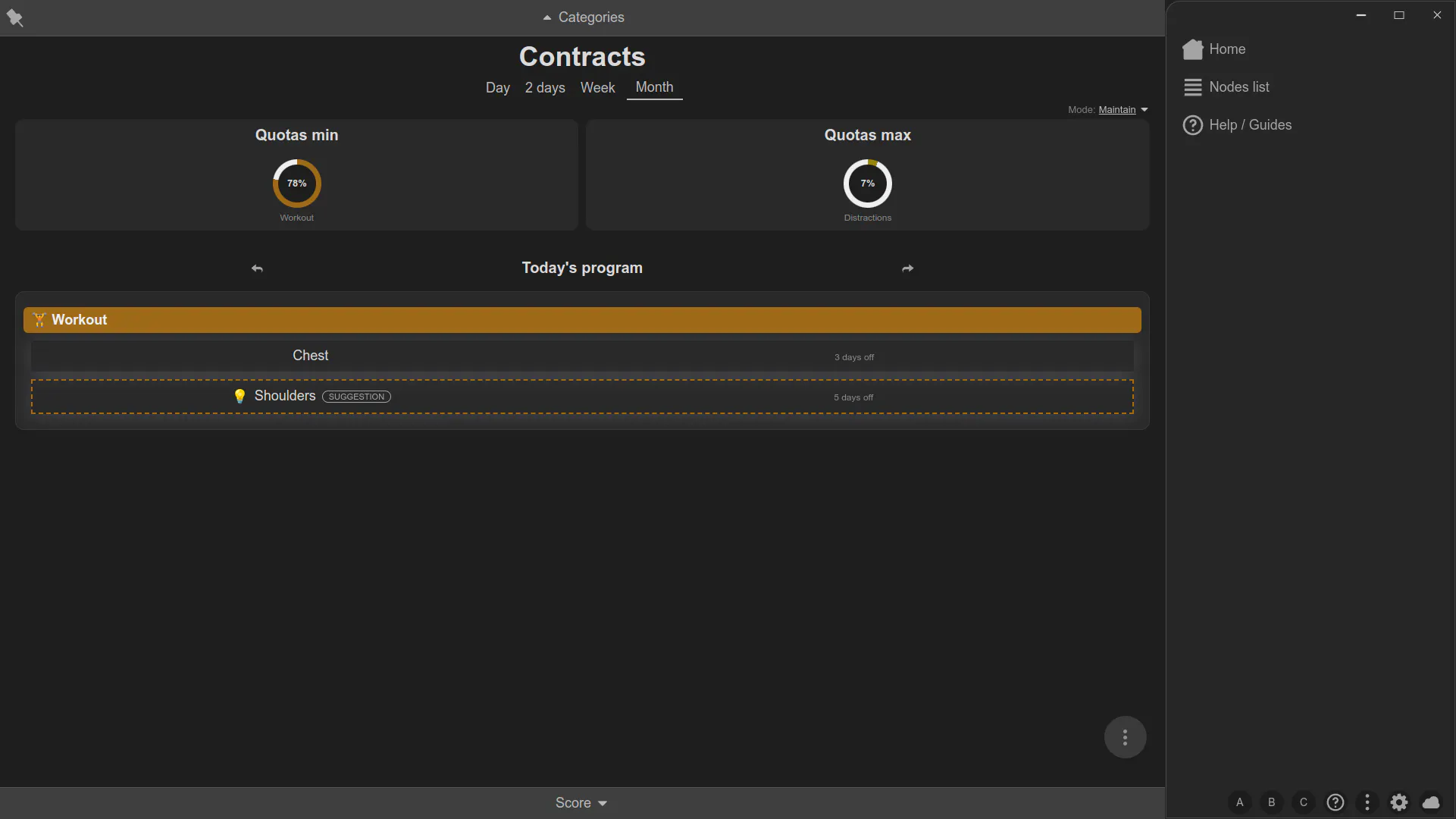This screenshot has height=819, width=1456.
Task: Select profile B button
Action: tap(1272, 802)
